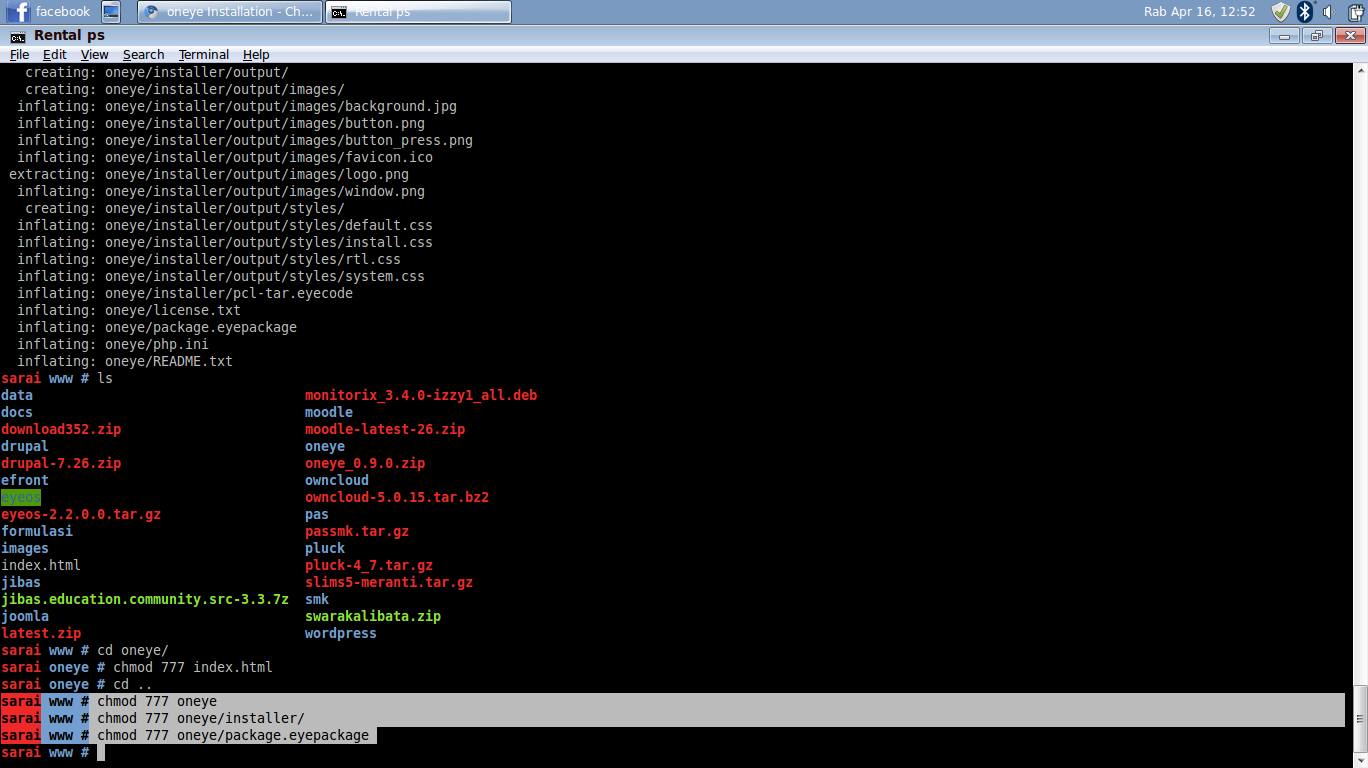The width and height of the screenshot is (1368, 768).
Task: Open the Bluetooth tray icon
Action: click(1304, 12)
